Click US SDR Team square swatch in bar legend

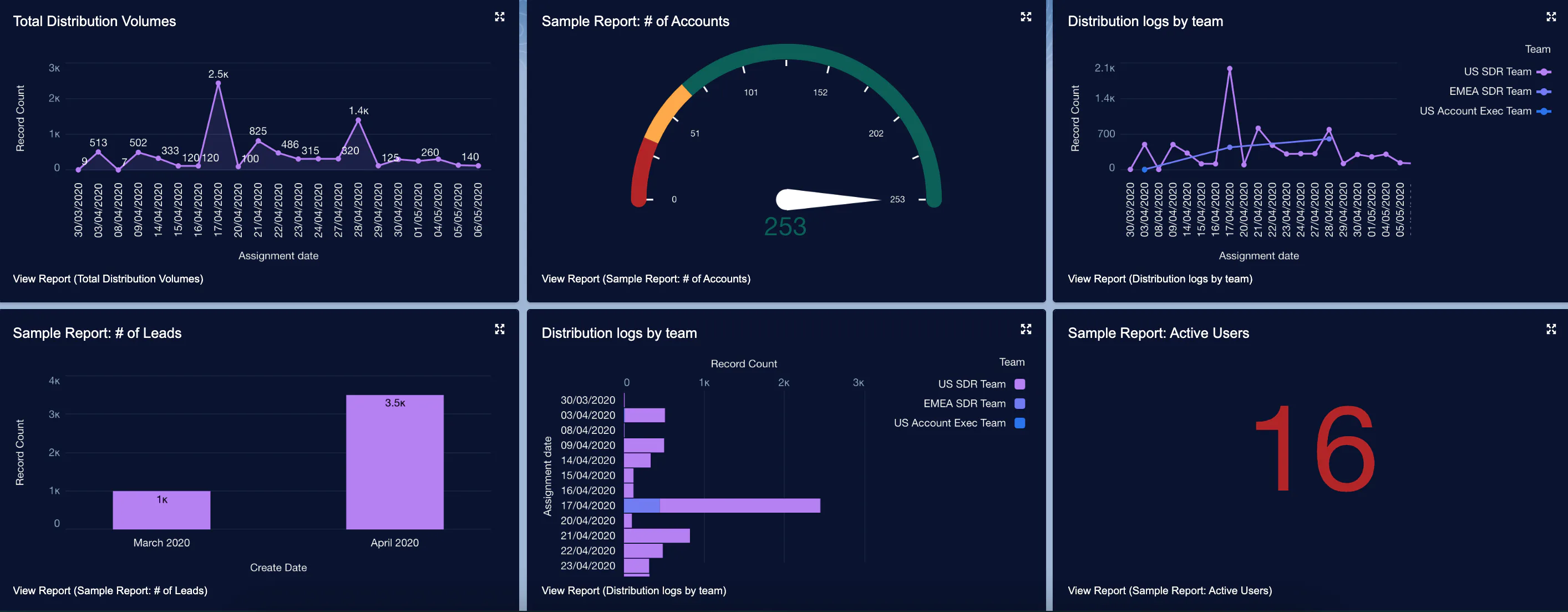click(1020, 385)
